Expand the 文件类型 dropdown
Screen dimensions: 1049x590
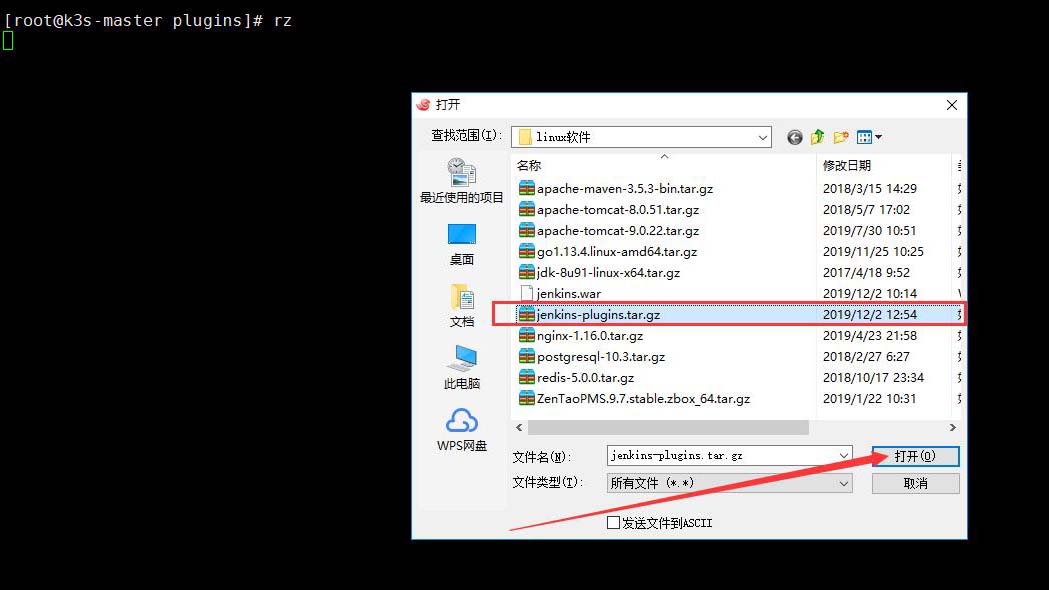tap(844, 483)
